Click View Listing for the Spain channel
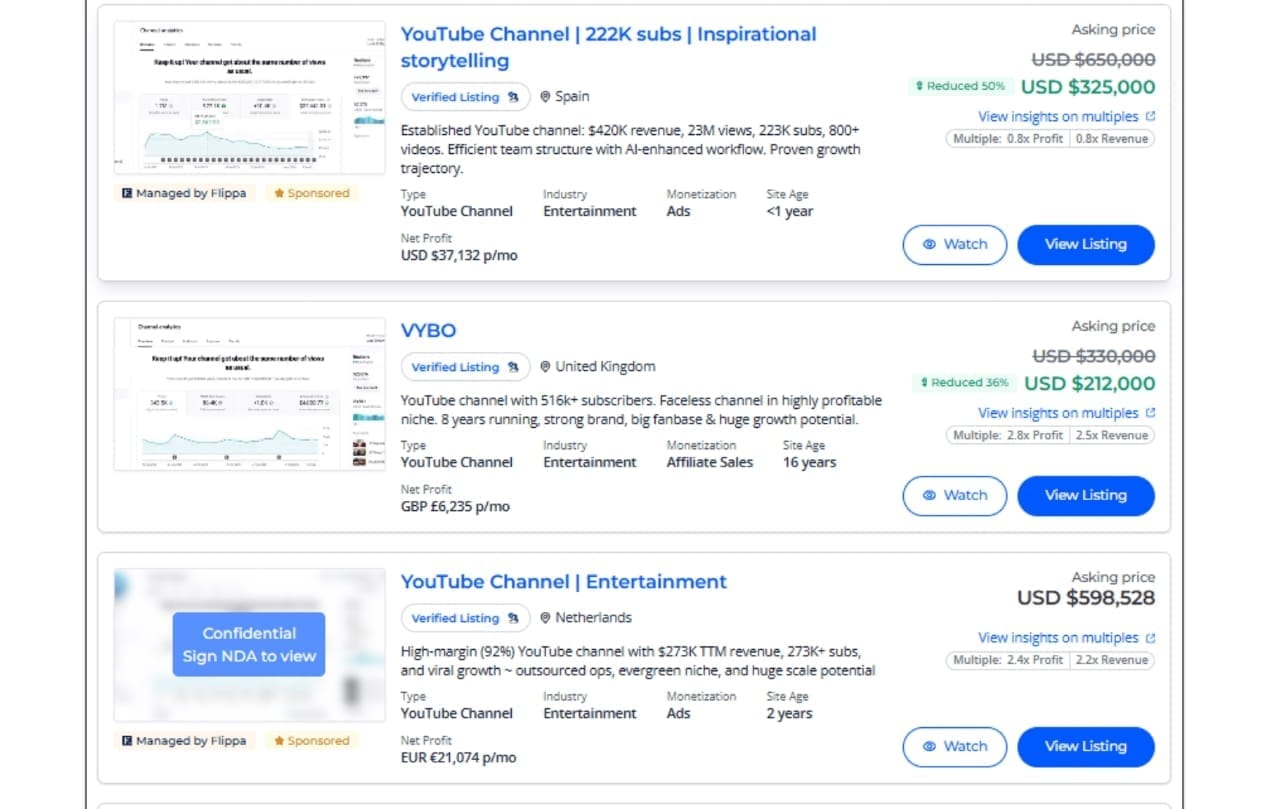Screen dimensions: 1282x809 point(1086,244)
